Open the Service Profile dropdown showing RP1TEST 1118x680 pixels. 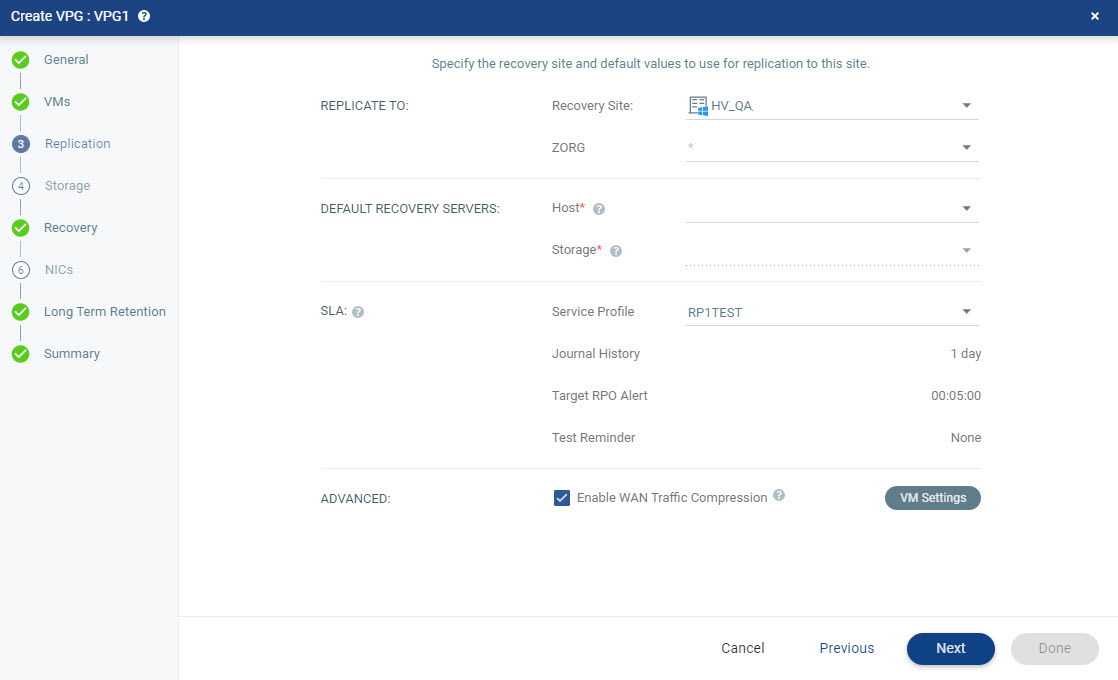[832, 312]
